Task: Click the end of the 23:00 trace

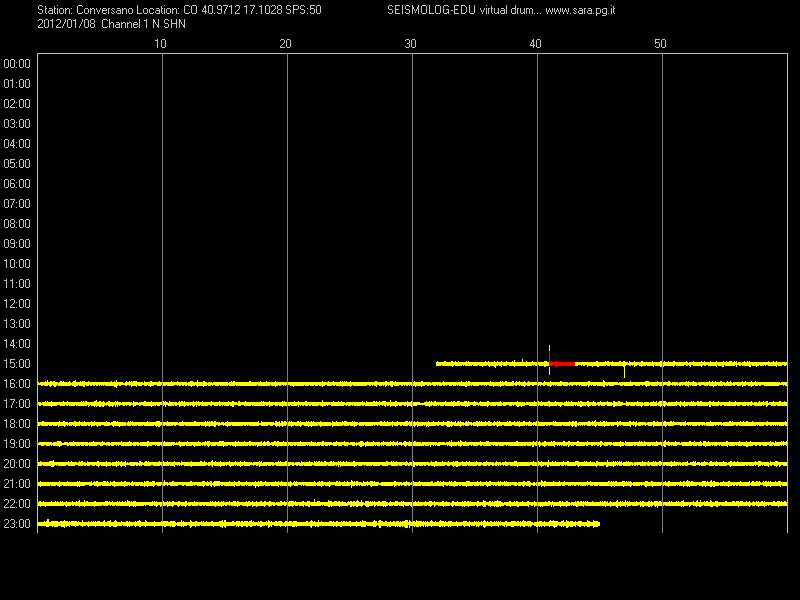Action: 598,523
